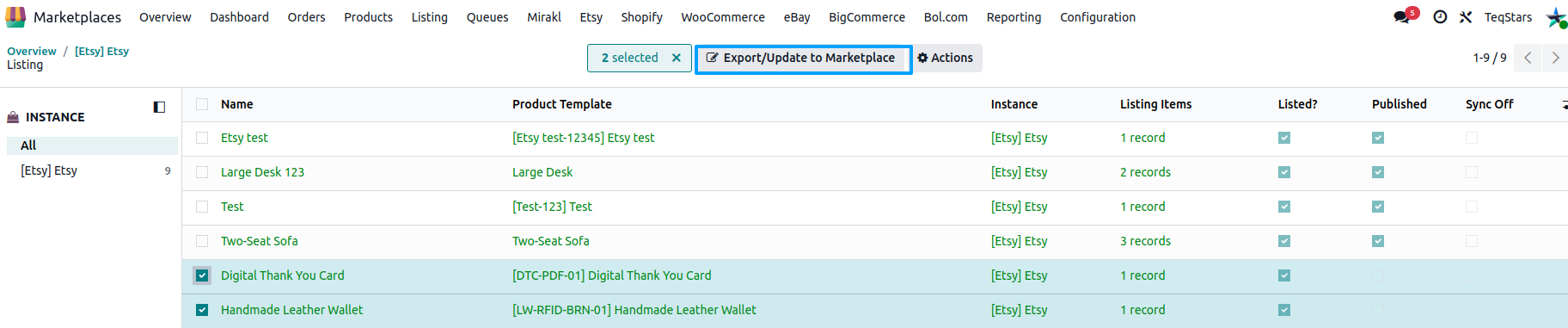1568x328 pixels.
Task: Open the activities clock icon
Action: [x=1440, y=17]
